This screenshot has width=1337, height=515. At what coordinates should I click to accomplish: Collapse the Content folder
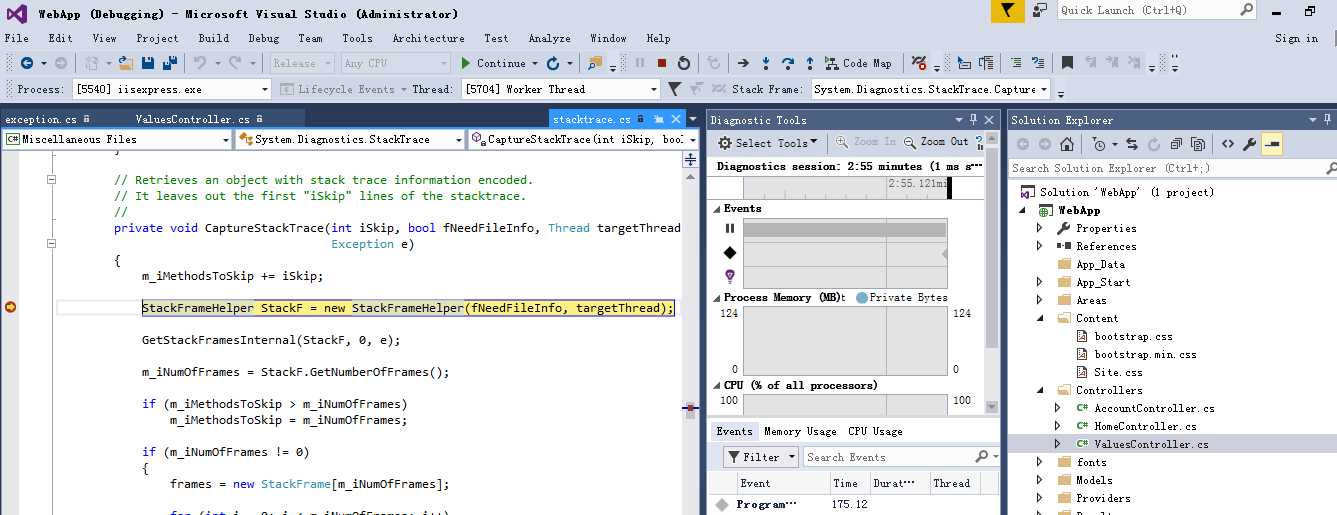pos(1040,318)
